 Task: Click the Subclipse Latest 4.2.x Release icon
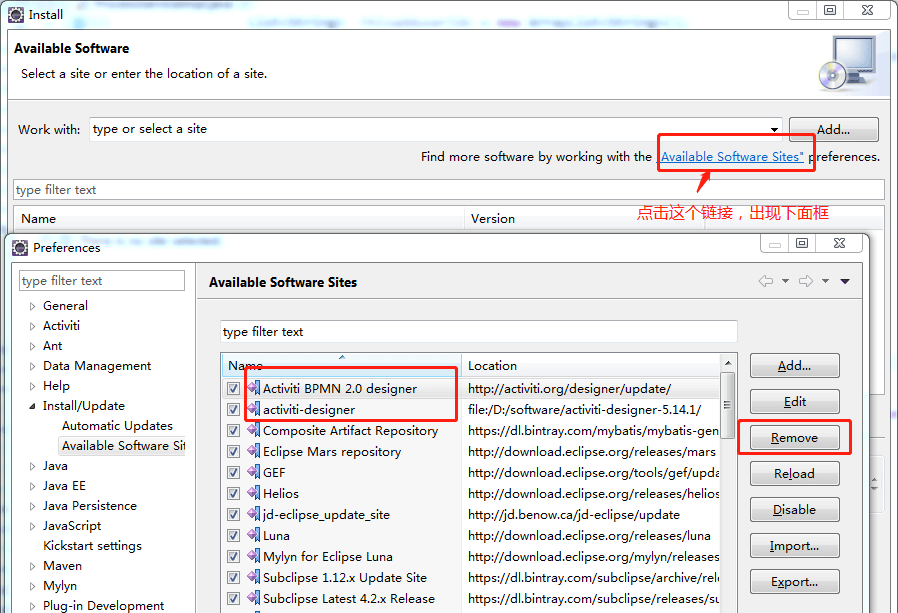coord(254,598)
